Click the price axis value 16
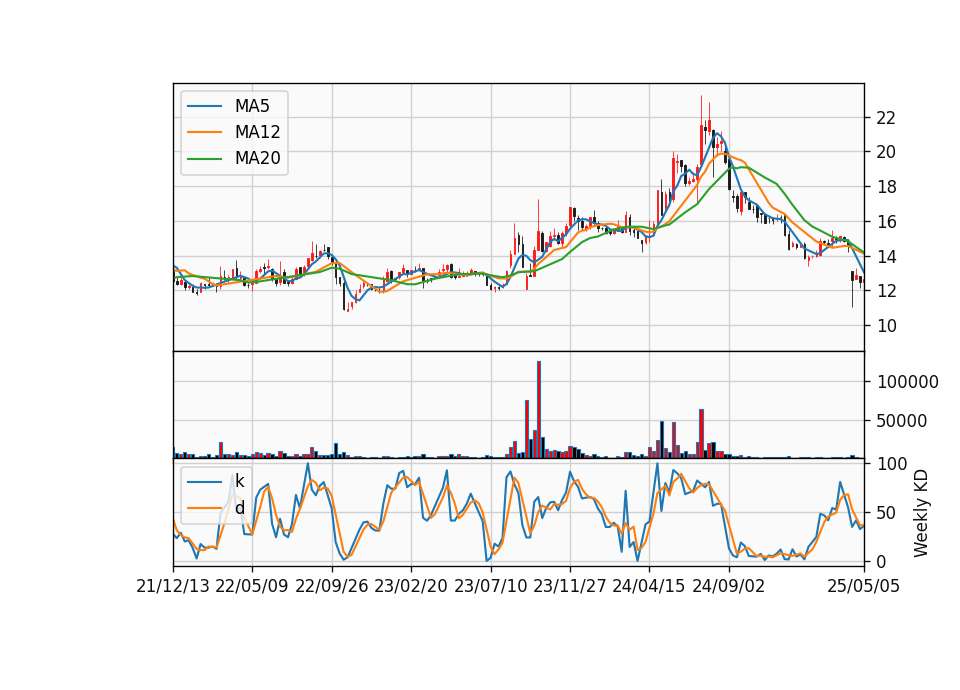Viewport: 960px width, 690px height. coord(887,222)
